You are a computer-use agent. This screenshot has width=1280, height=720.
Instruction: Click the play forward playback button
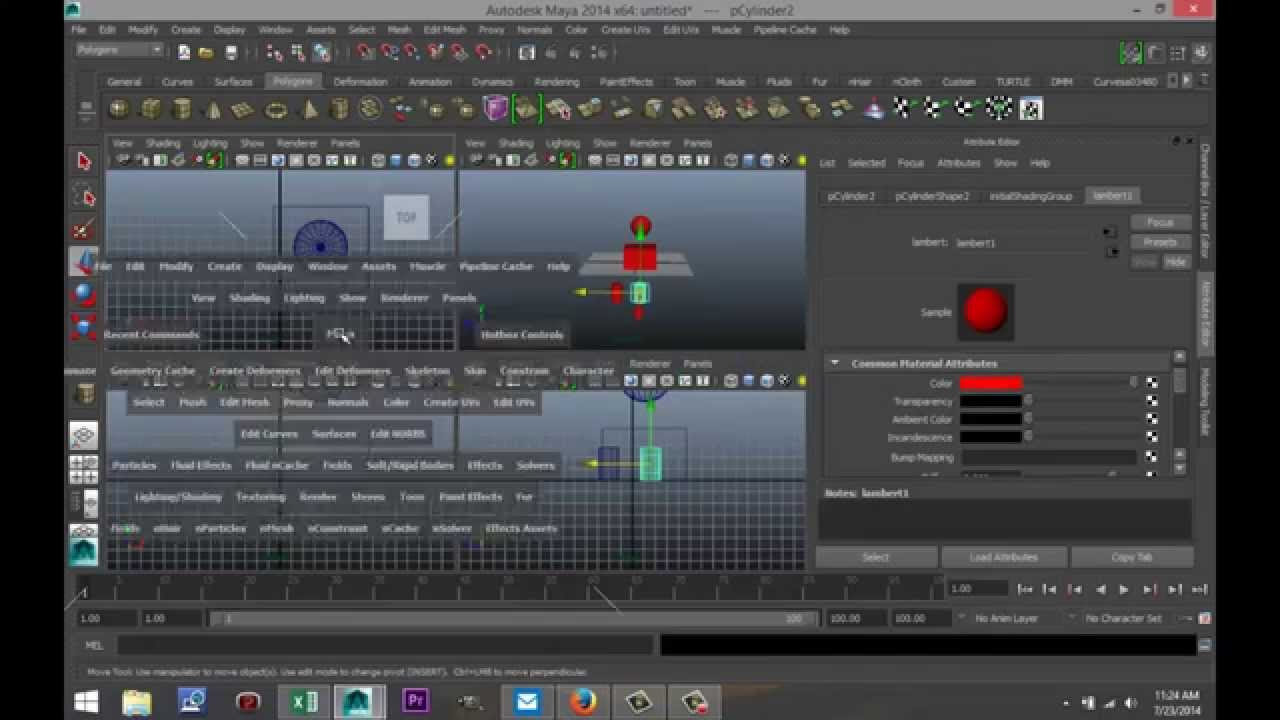1124,589
